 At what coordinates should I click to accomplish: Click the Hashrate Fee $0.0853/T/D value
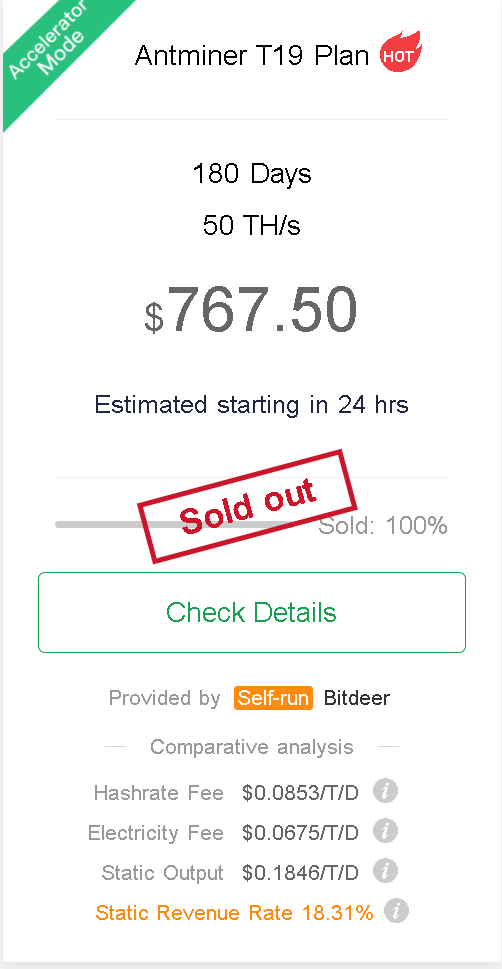[x=300, y=792]
